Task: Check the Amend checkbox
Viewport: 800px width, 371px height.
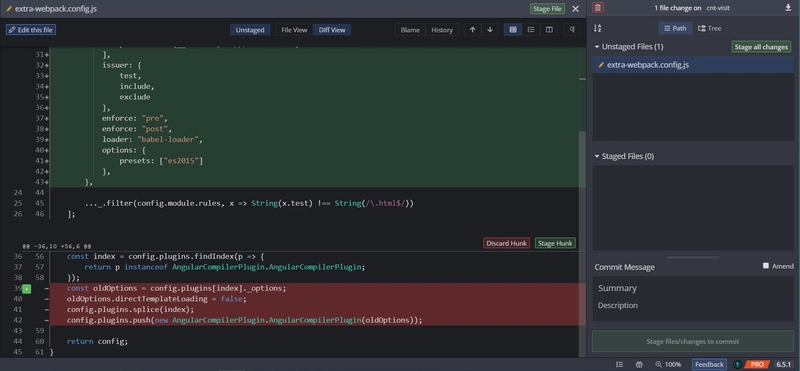Action: [765, 266]
